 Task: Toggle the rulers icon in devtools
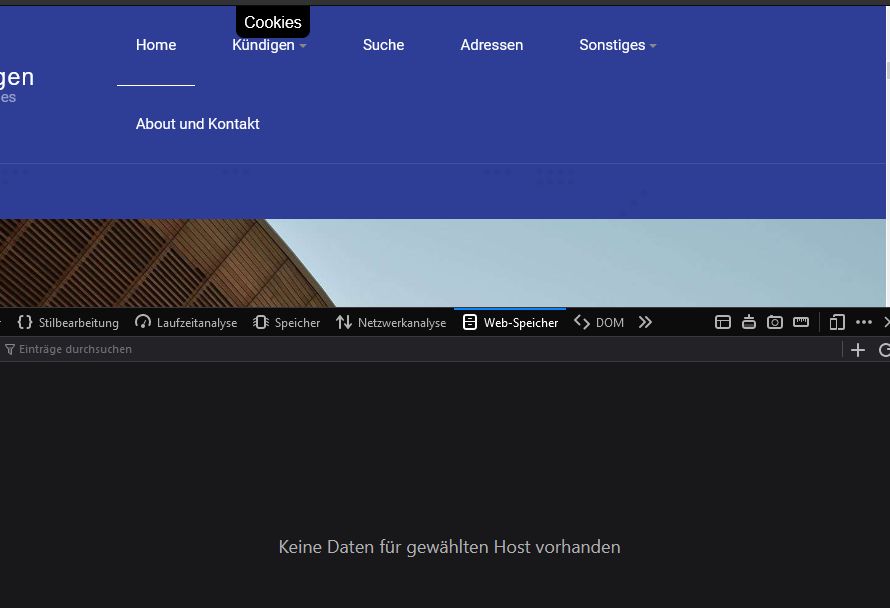(801, 322)
